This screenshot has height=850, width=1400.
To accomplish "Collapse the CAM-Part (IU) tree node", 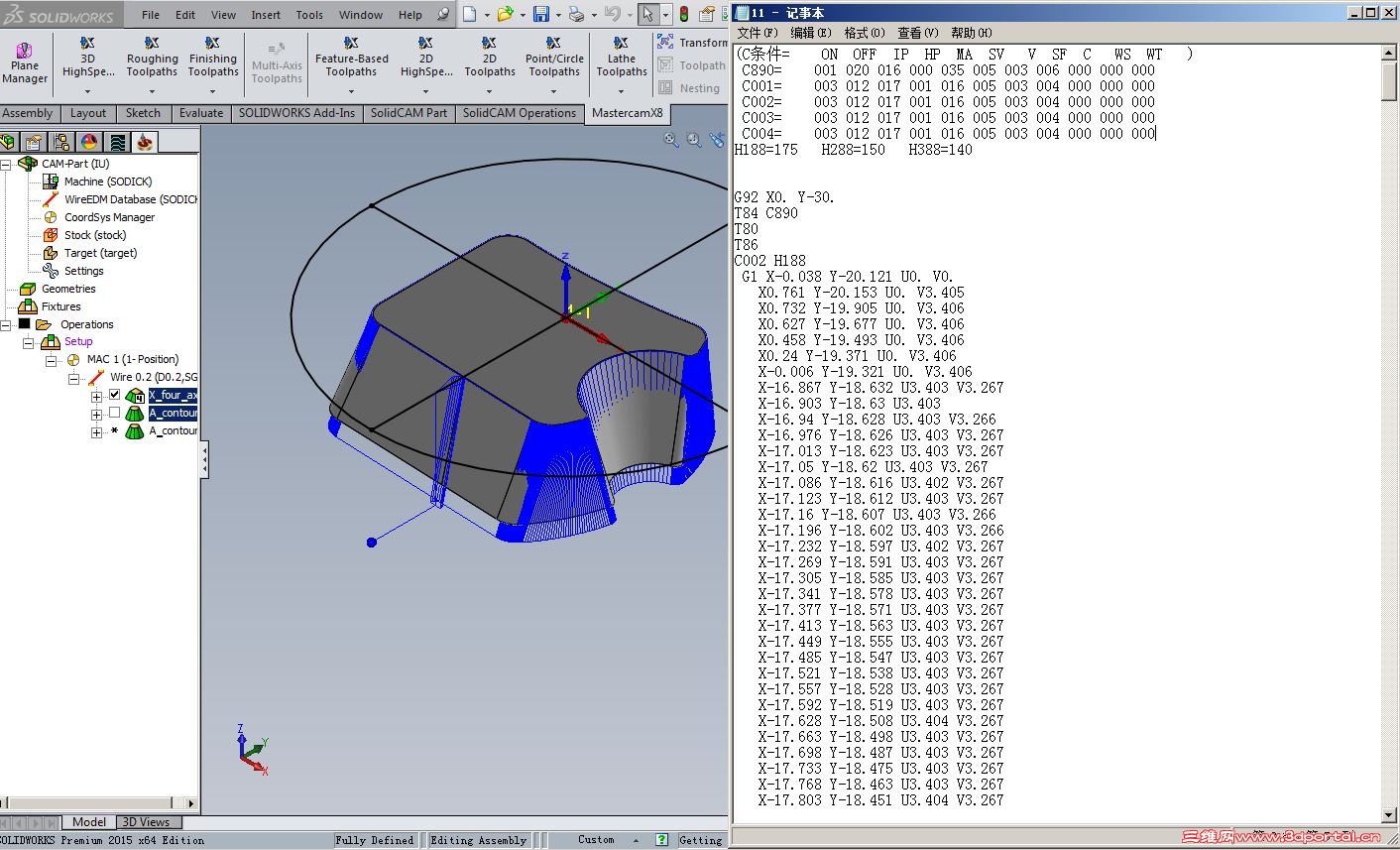I will (x=6, y=164).
